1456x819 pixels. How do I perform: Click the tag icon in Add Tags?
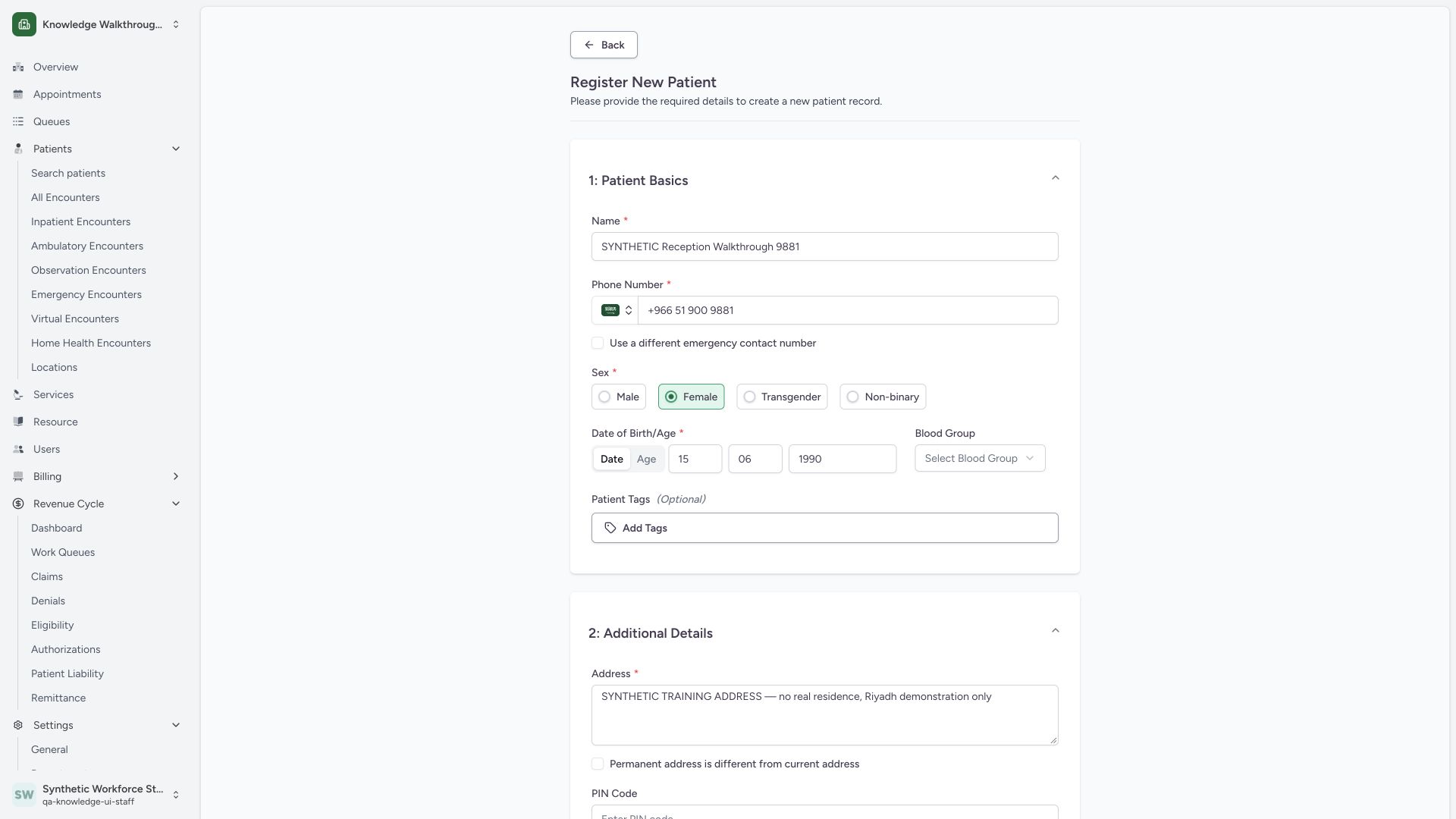pyautogui.click(x=610, y=528)
